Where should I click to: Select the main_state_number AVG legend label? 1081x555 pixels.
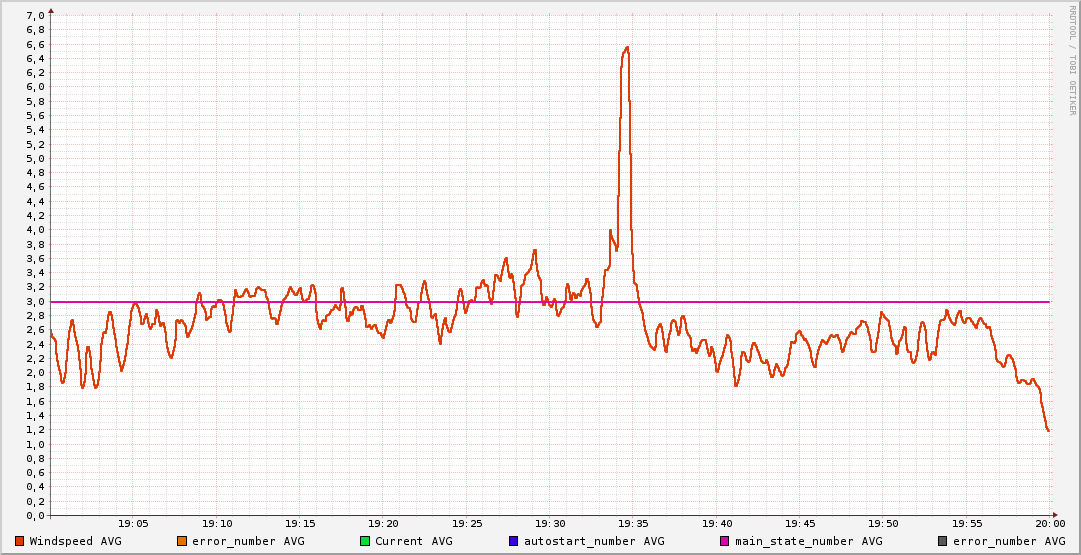(x=809, y=542)
